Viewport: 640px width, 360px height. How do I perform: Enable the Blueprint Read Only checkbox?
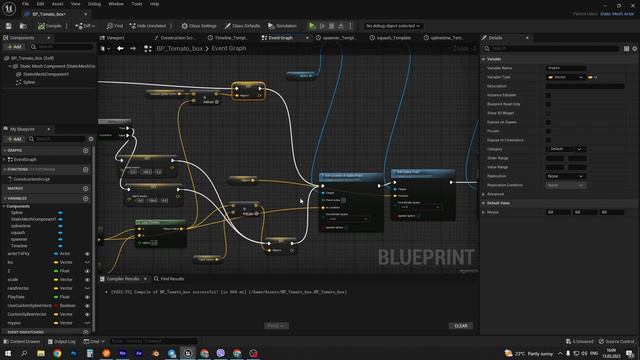pos(548,104)
